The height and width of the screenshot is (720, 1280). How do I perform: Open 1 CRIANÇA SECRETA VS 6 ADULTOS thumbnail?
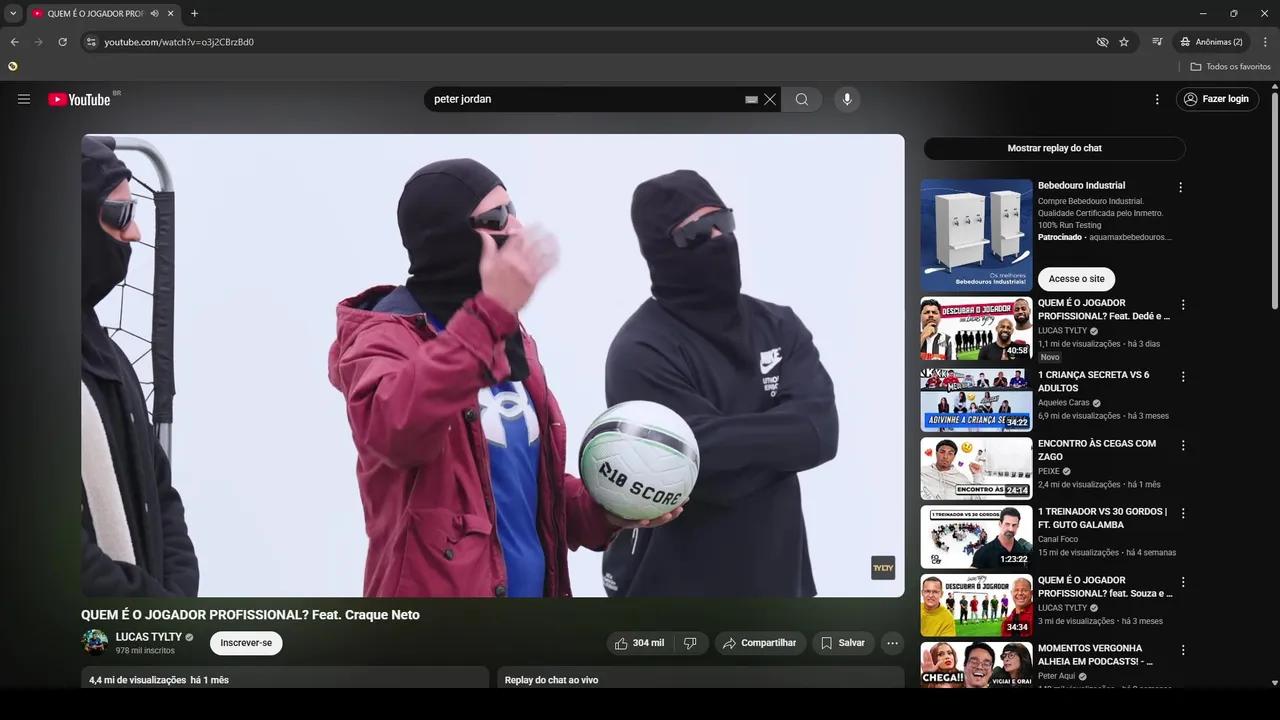pos(976,400)
